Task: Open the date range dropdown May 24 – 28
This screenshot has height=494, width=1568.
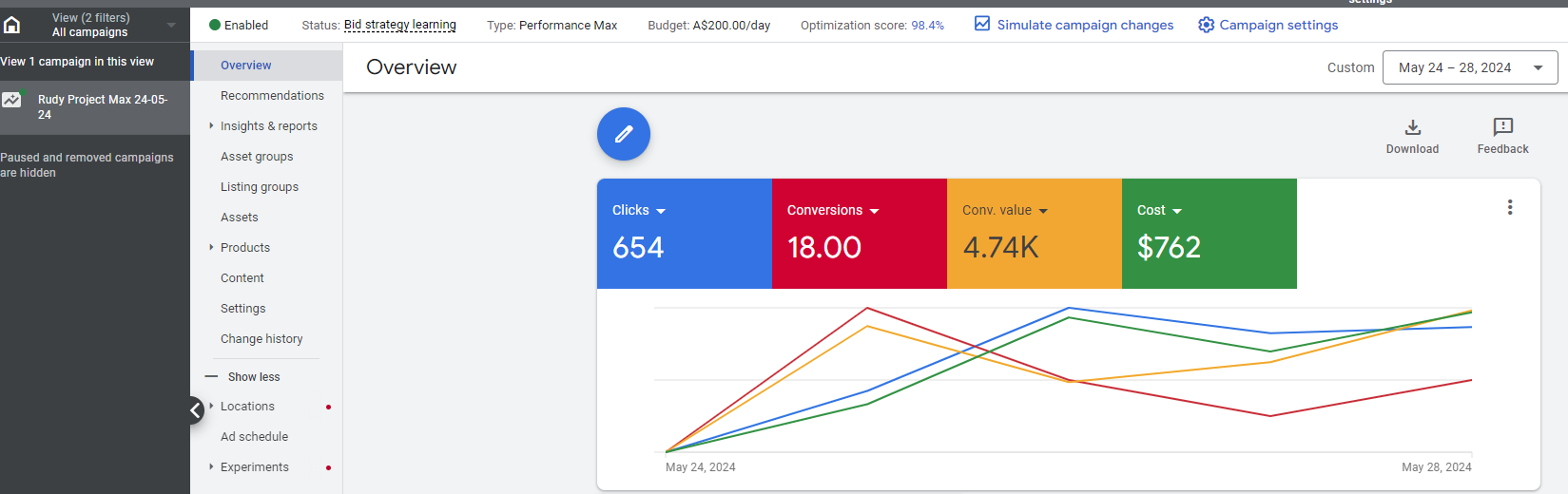Action: [1469, 67]
